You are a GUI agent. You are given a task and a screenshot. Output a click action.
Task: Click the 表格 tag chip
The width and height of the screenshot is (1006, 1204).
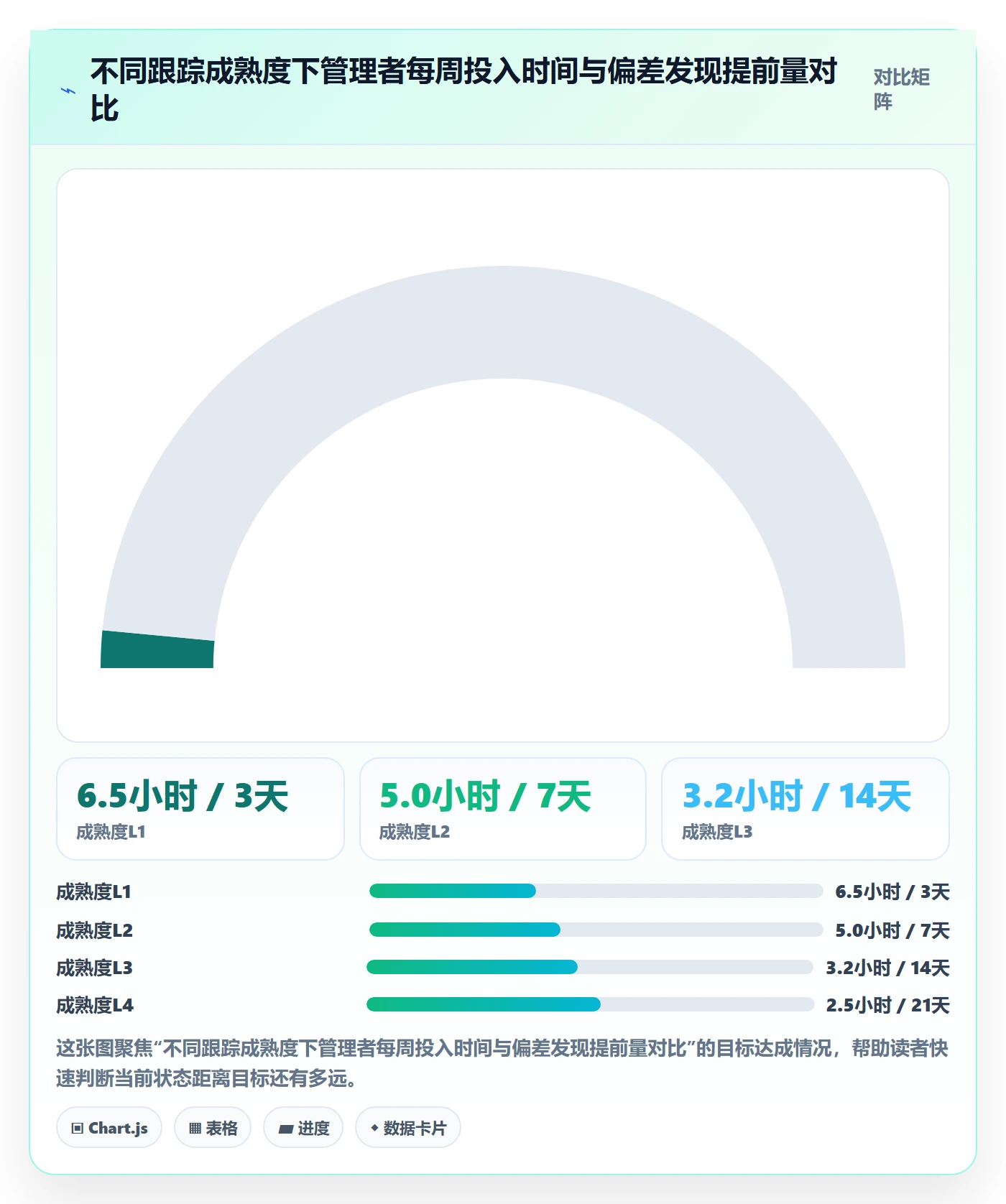pyautogui.click(x=213, y=1128)
